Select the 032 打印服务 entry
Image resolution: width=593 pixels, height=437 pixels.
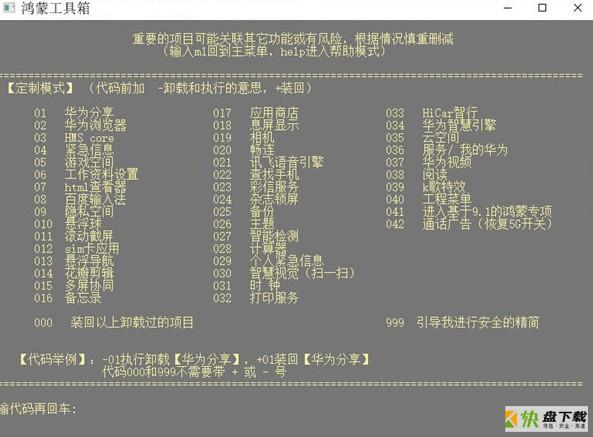tap(256, 298)
